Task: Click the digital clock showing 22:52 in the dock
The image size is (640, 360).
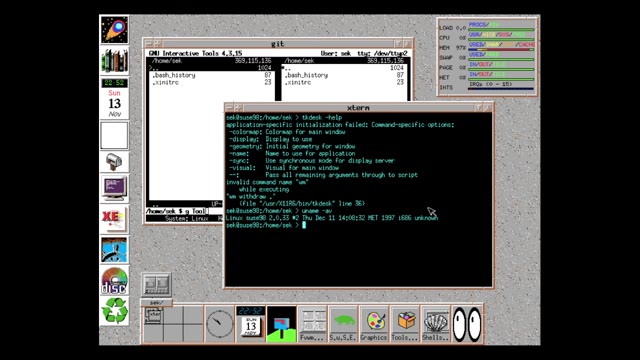Action: [114, 83]
